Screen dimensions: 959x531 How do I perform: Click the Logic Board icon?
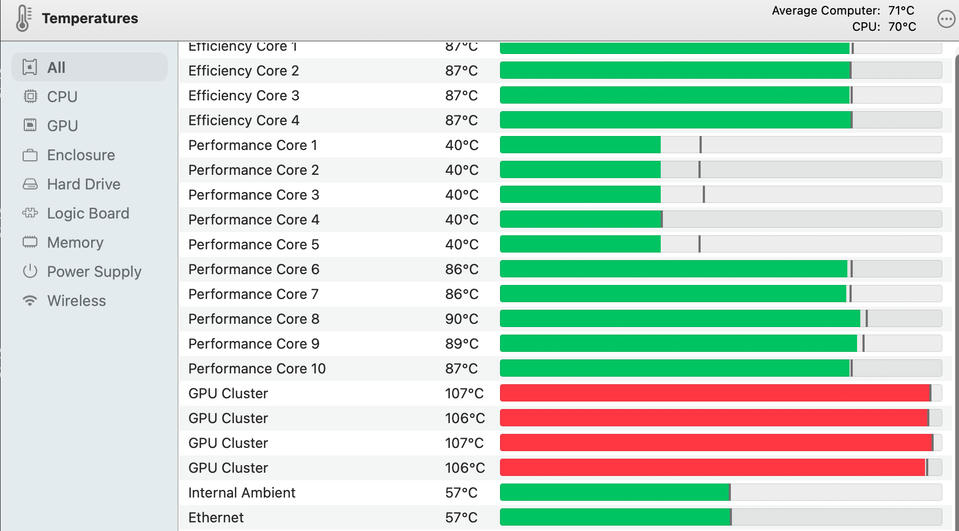click(x=30, y=213)
